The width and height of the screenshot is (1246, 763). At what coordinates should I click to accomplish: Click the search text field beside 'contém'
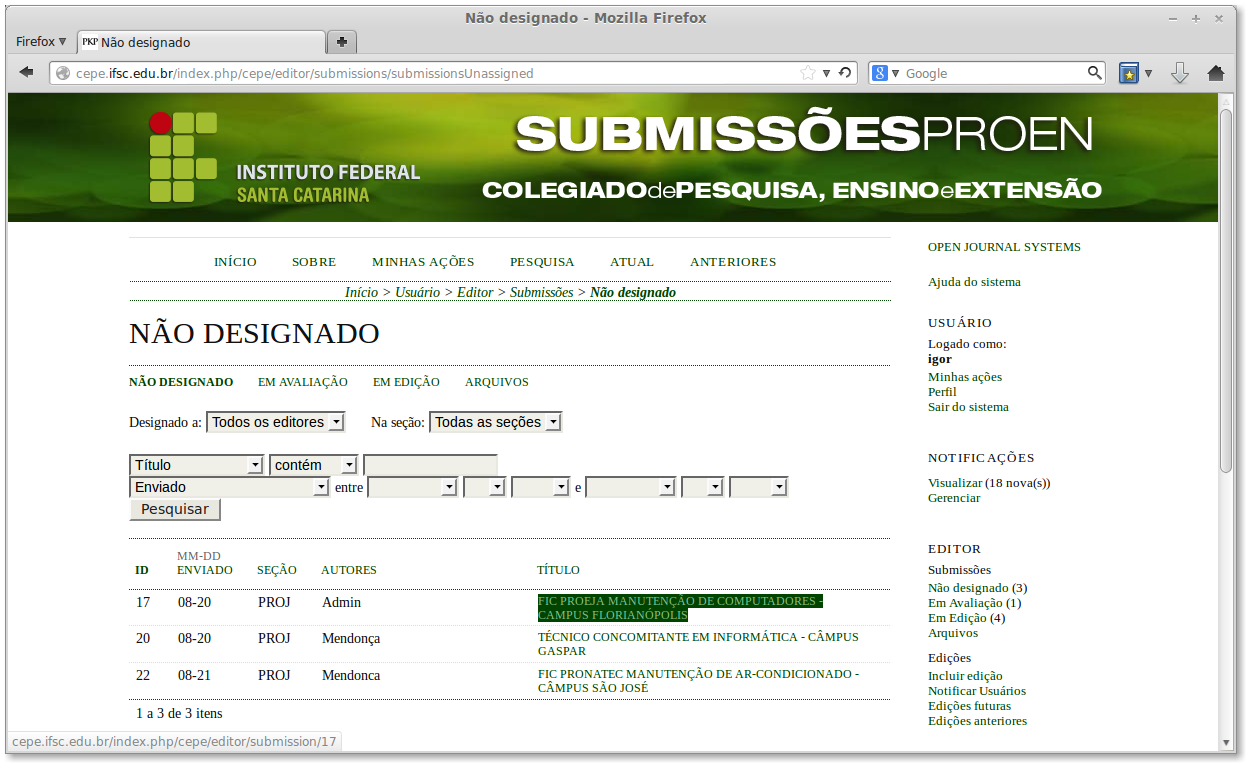(430, 465)
